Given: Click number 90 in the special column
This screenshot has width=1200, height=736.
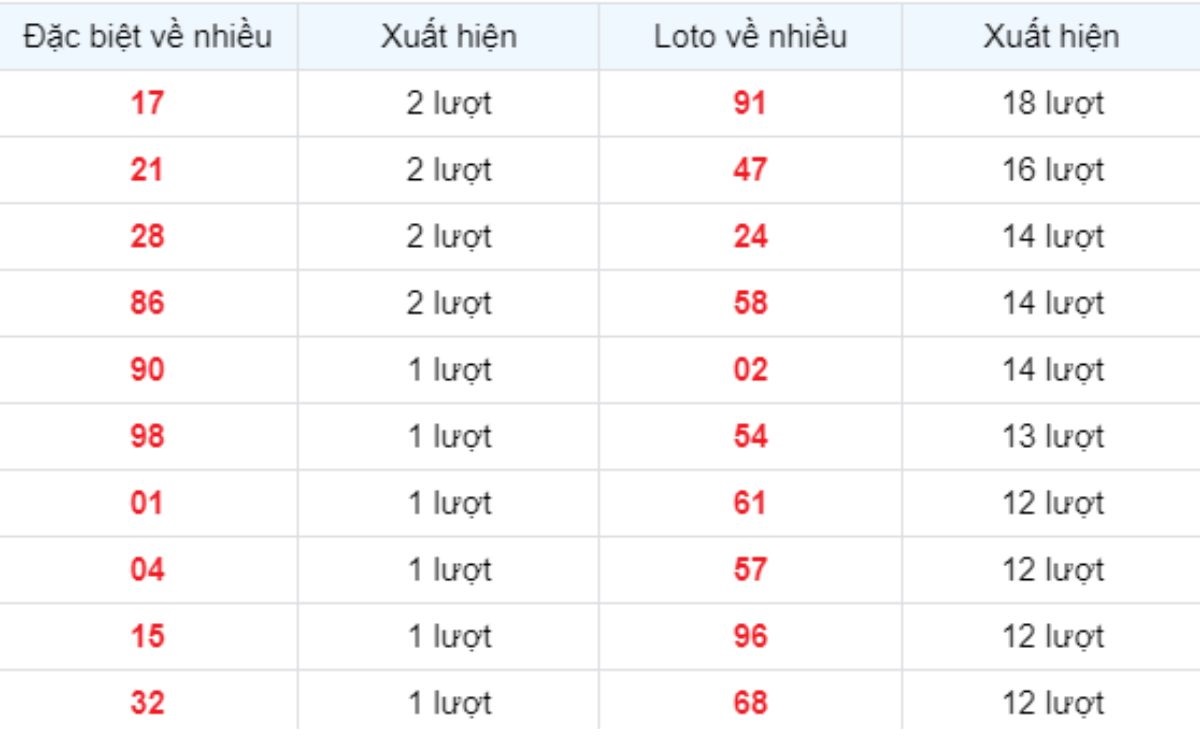Looking at the screenshot, I should pyautogui.click(x=147, y=370).
